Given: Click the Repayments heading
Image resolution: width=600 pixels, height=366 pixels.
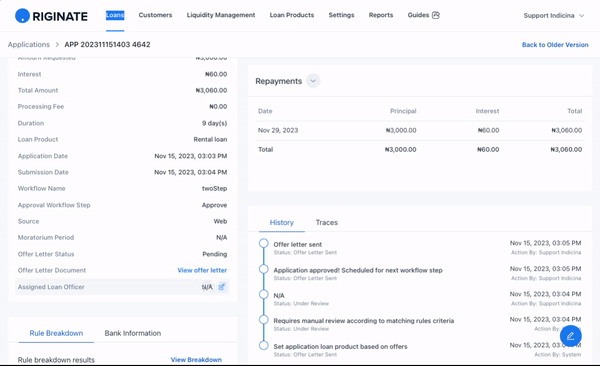Looking at the screenshot, I should pos(279,81).
